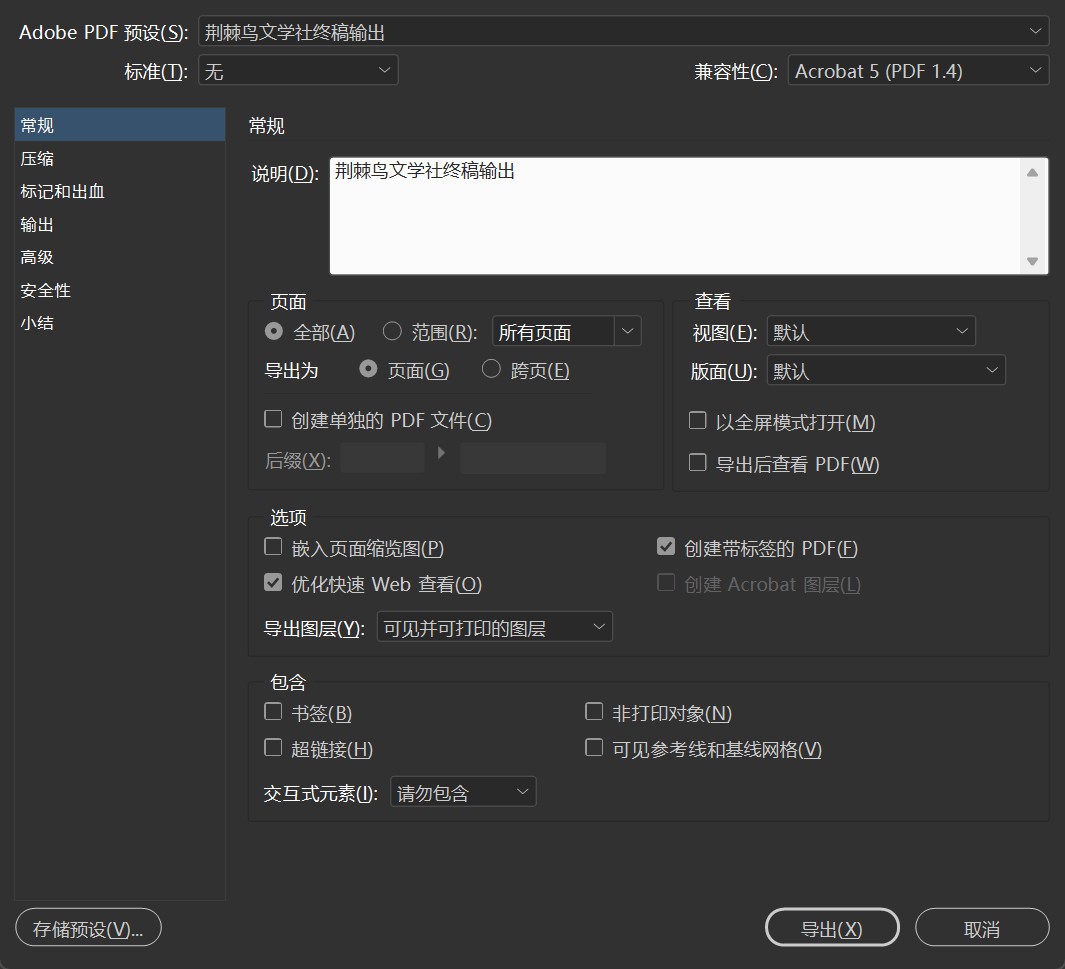Open the Adobe PDF 预设 dropdown

point(622,32)
